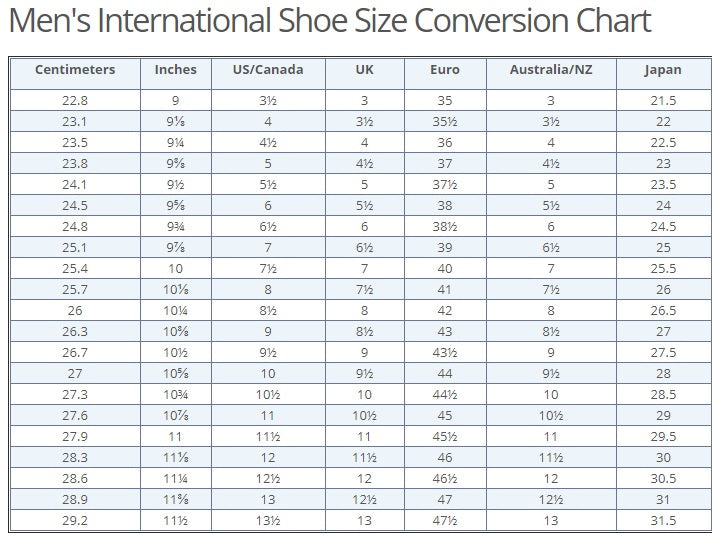Select the 10¾ inches cell
The image size is (712, 539).
click(x=175, y=395)
